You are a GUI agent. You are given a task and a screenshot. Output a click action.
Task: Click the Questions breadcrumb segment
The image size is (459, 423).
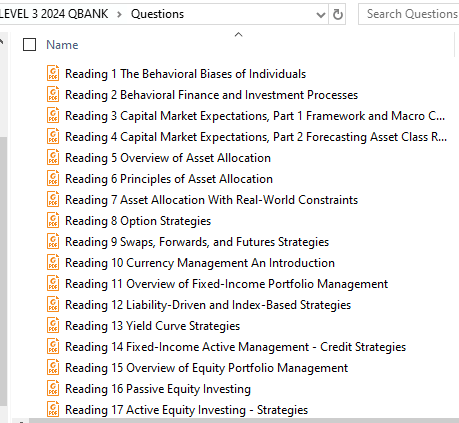[157, 14]
